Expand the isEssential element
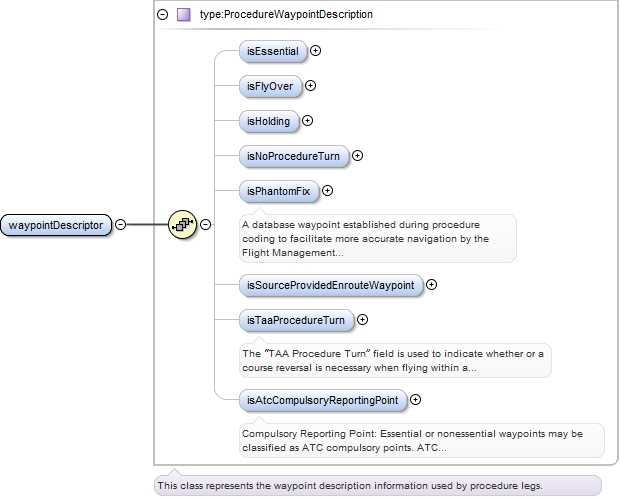 pos(316,49)
